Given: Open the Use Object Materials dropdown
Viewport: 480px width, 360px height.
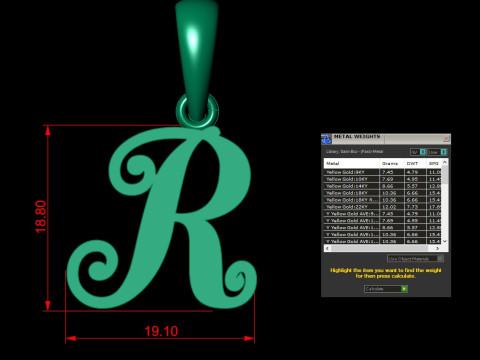Looking at the screenshot, I should [415, 258].
